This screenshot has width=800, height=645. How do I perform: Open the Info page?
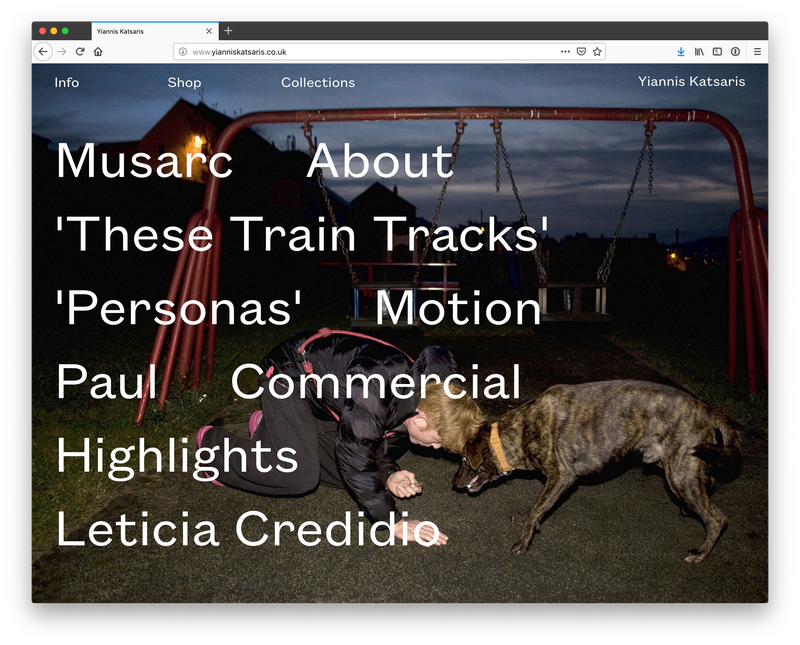click(x=67, y=83)
